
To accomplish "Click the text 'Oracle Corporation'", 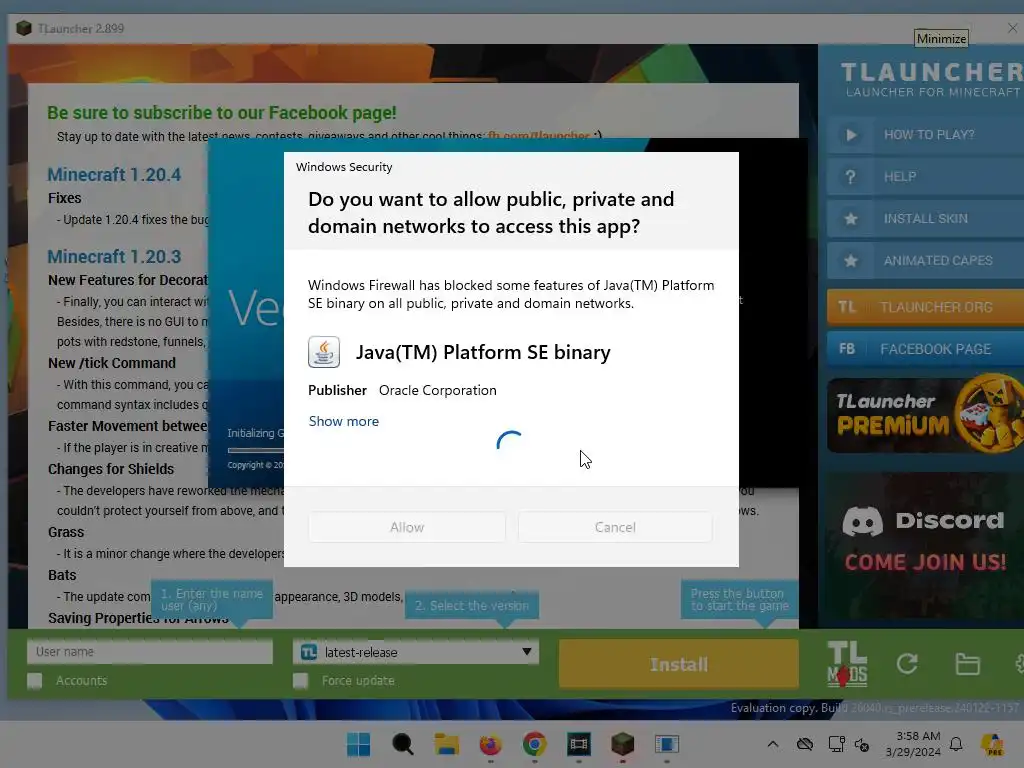I will click(x=438, y=391).
